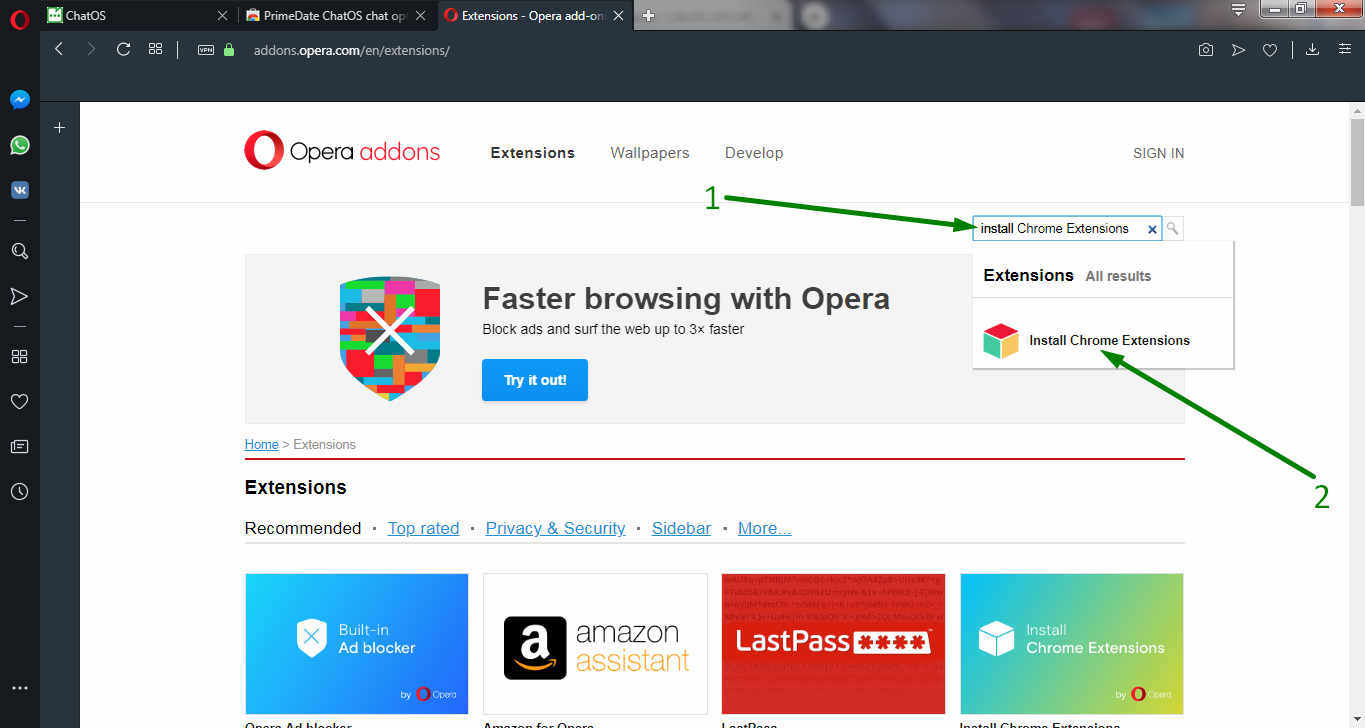Open the Top rated category

[x=424, y=528]
